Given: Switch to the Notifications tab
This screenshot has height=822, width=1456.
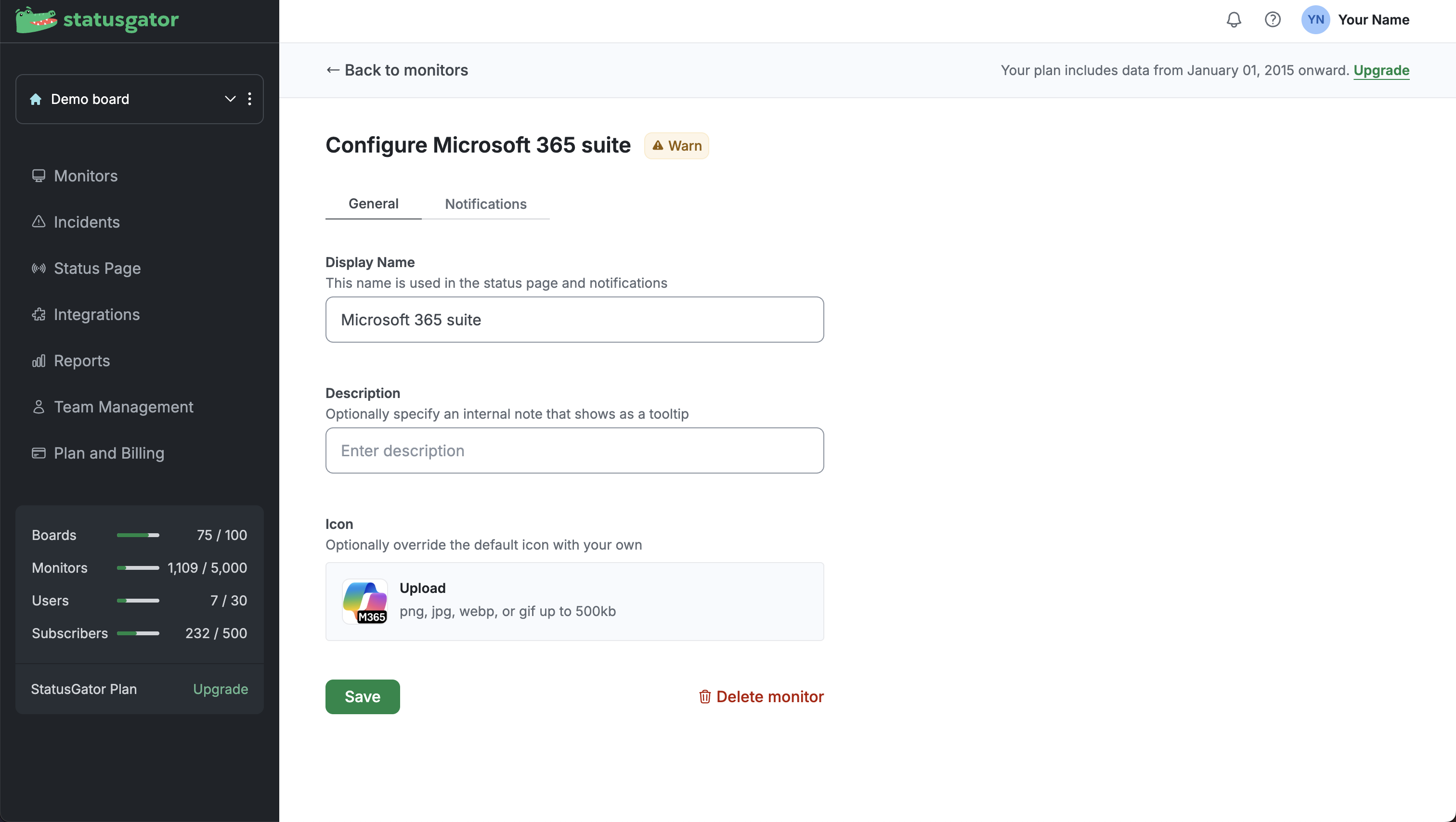Looking at the screenshot, I should point(485,204).
